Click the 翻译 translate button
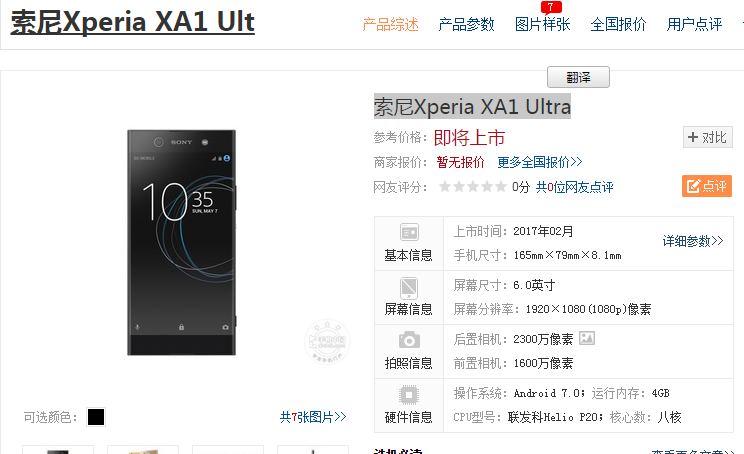Image resolution: width=744 pixels, height=454 pixels. pyautogui.click(x=578, y=77)
